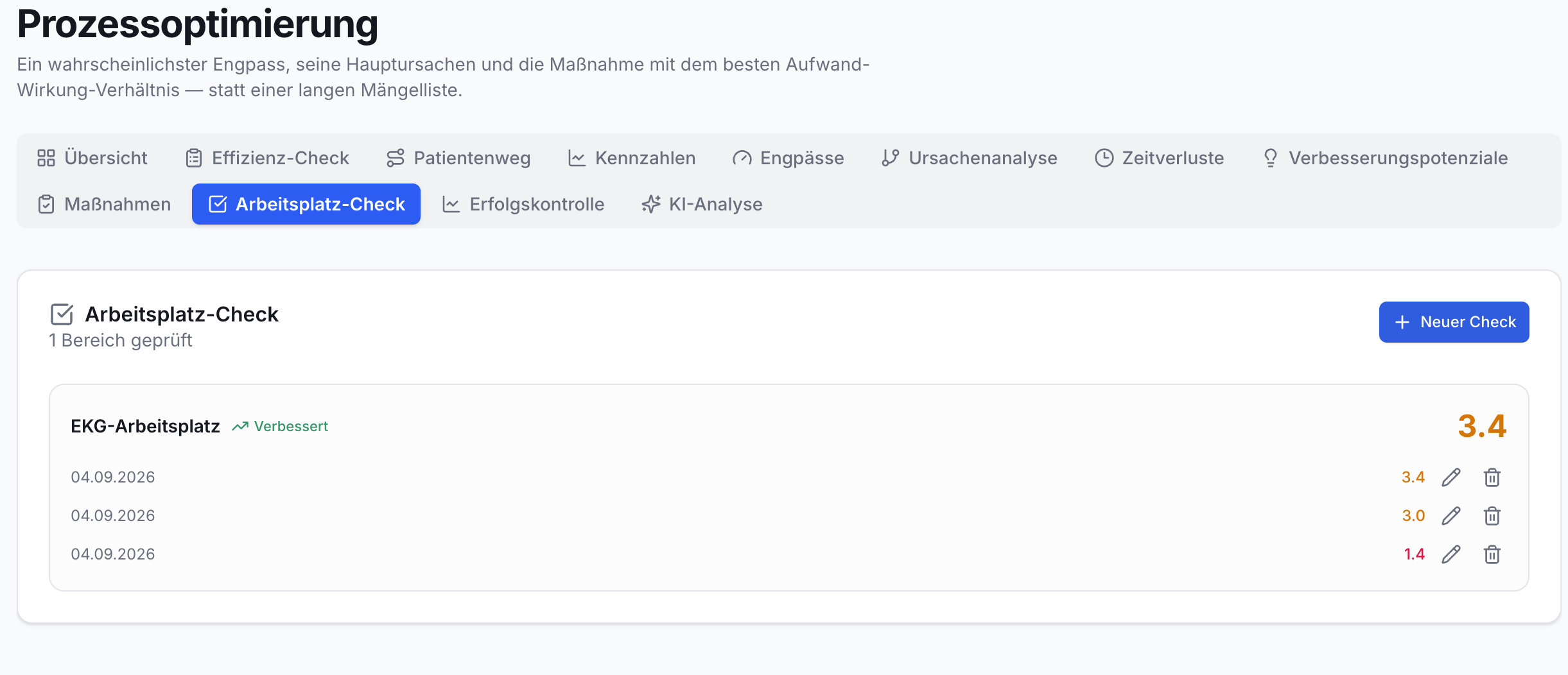
Task: Click the Arbeitsplatz-Check card heading text
Action: point(182,314)
